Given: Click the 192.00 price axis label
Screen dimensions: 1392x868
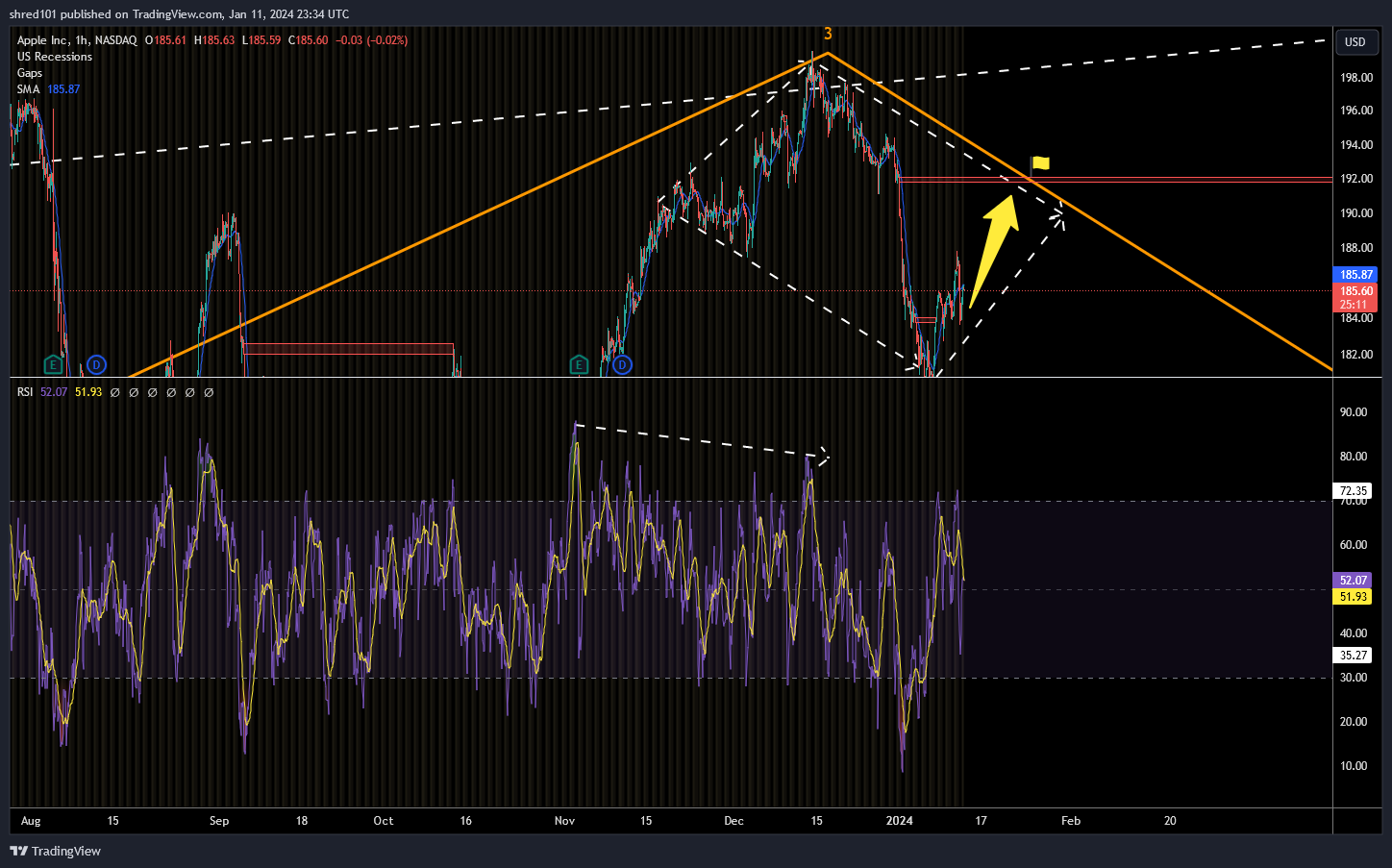Looking at the screenshot, I should click(x=1356, y=180).
